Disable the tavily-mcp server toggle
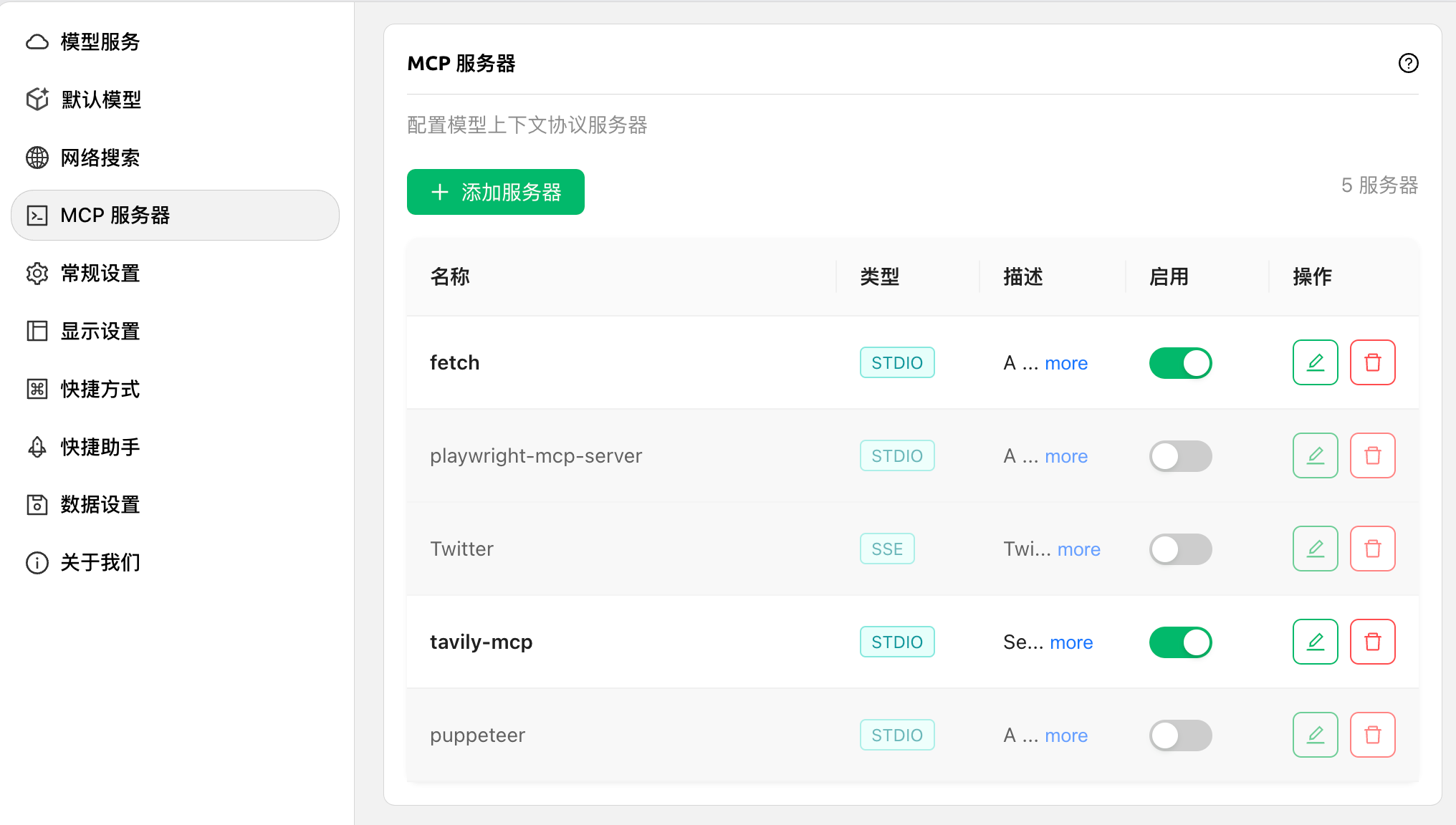This screenshot has width=1456, height=825. [1180, 642]
